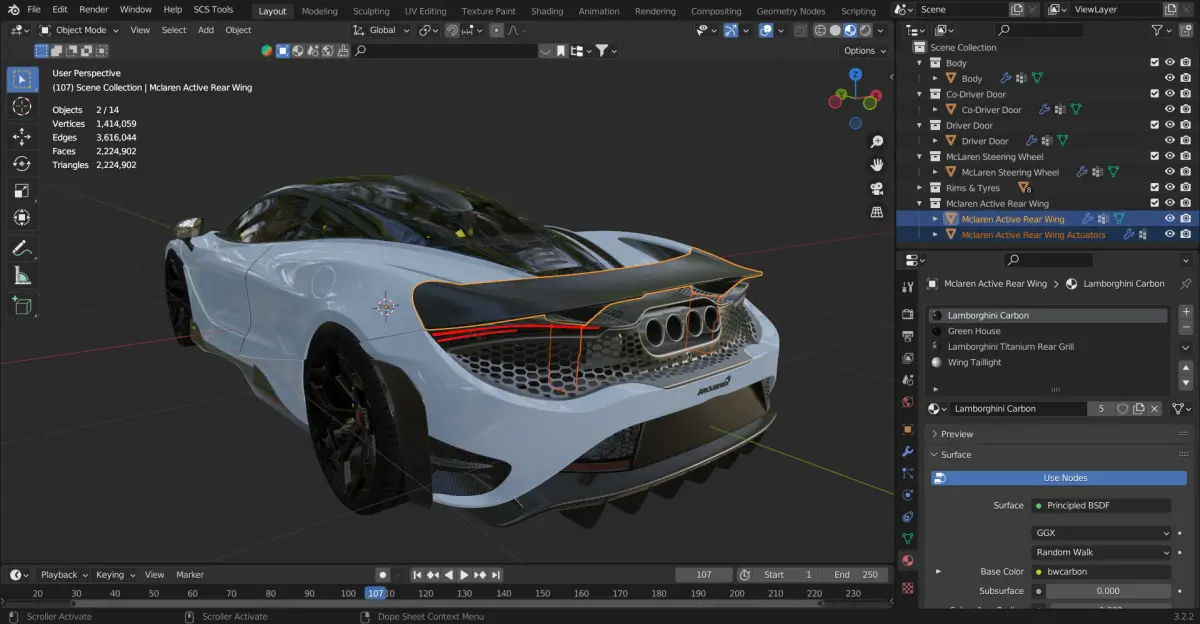
Task: Open the Output properties tab
Action: [907, 336]
